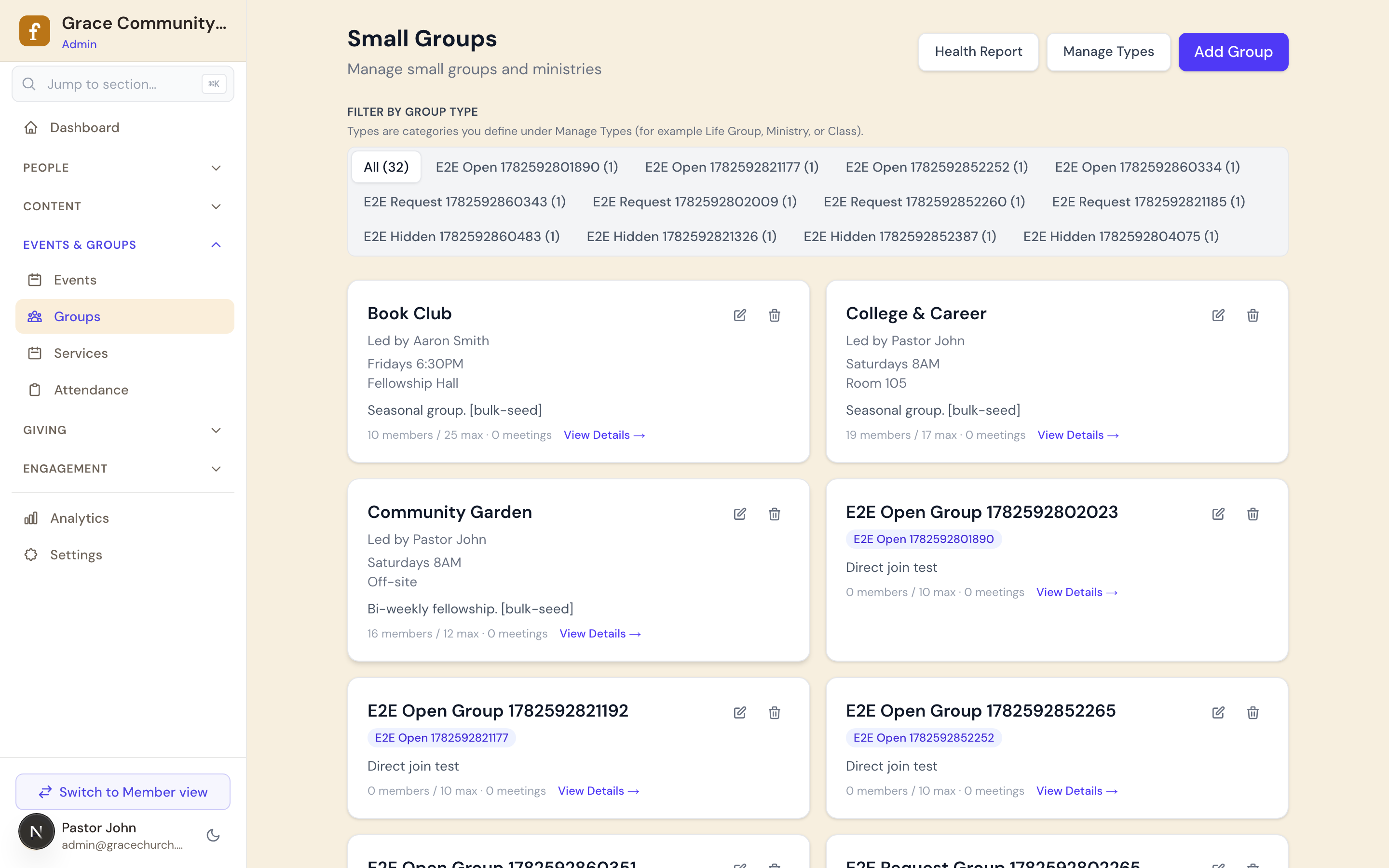Collapse the EVENTS & GROUPS section

tap(123, 244)
